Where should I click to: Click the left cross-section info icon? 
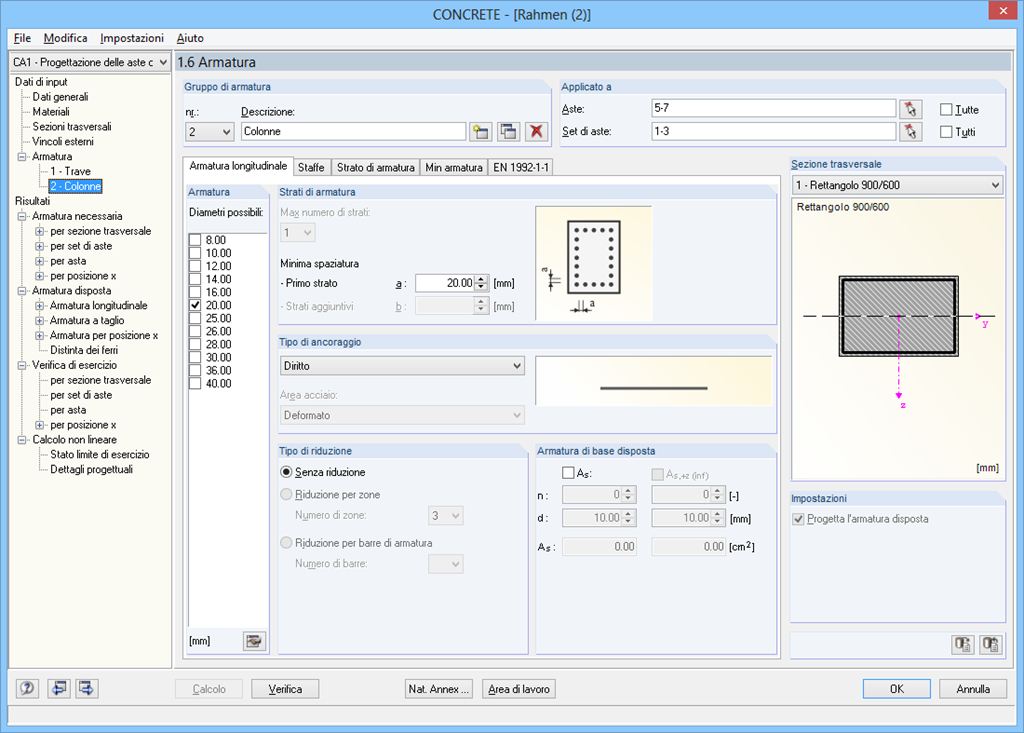(x=963, y=645)
